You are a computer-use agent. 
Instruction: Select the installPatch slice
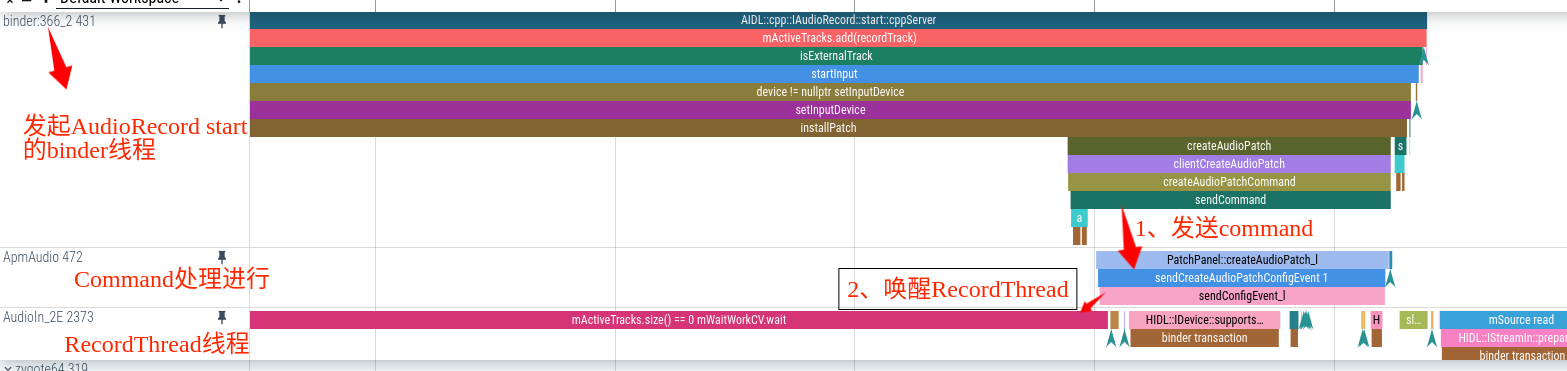click(828, 128)
